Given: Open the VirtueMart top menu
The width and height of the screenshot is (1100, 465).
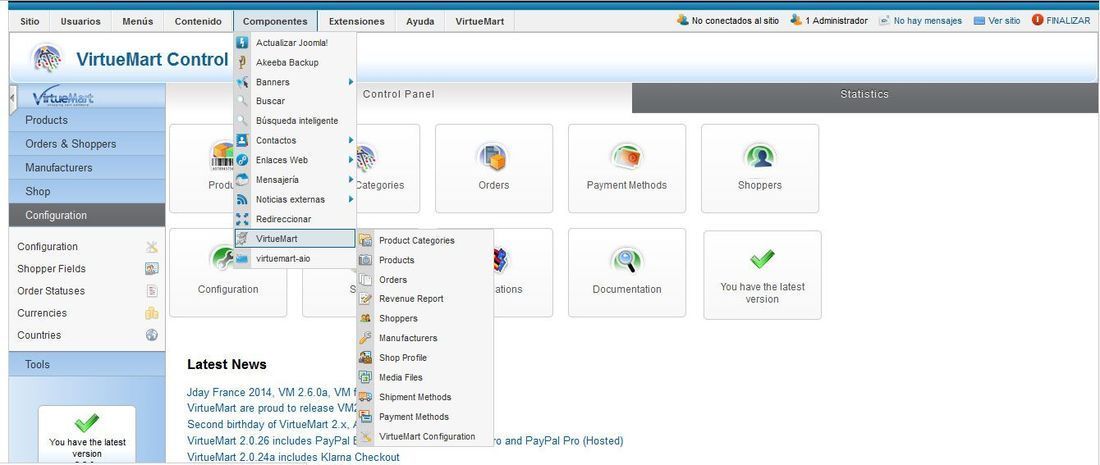Looking at the screenshot, I should (479, 22).
